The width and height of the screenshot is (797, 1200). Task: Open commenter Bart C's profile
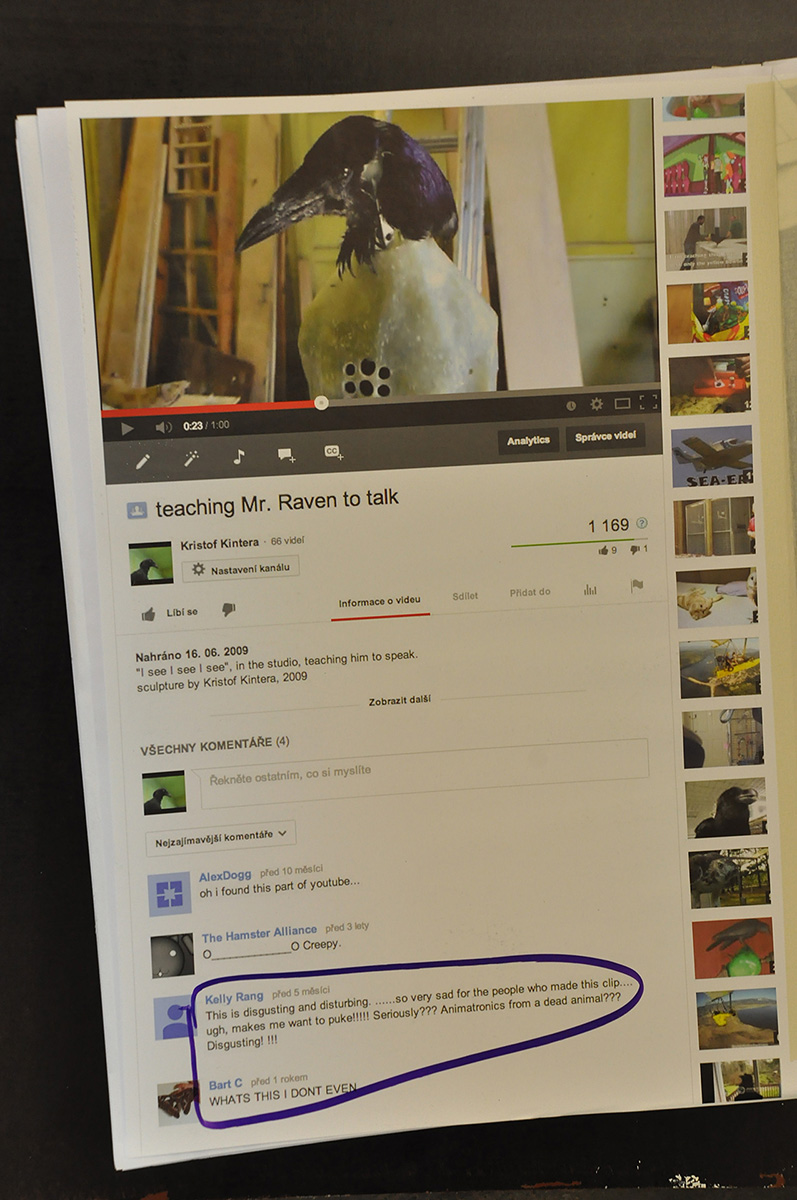point(225,1084)
